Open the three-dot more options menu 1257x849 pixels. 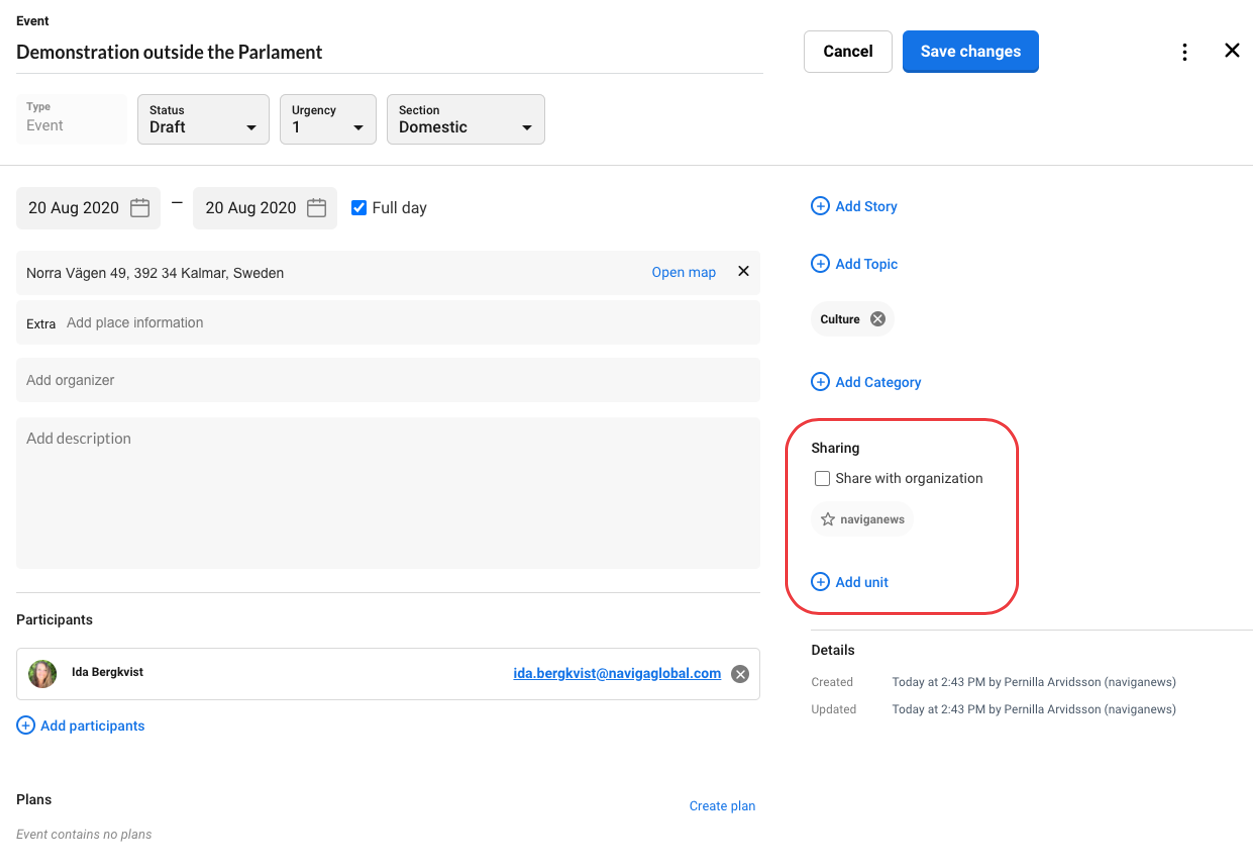coord(1184,52)
